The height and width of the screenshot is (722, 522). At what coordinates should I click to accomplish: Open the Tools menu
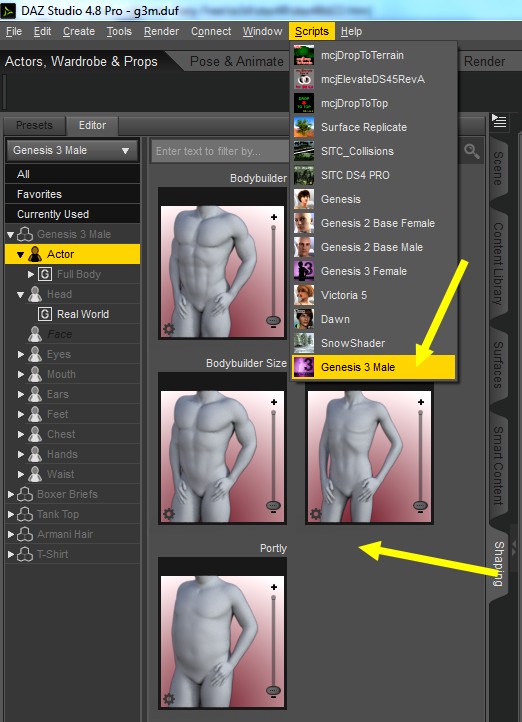pos(119,31)
